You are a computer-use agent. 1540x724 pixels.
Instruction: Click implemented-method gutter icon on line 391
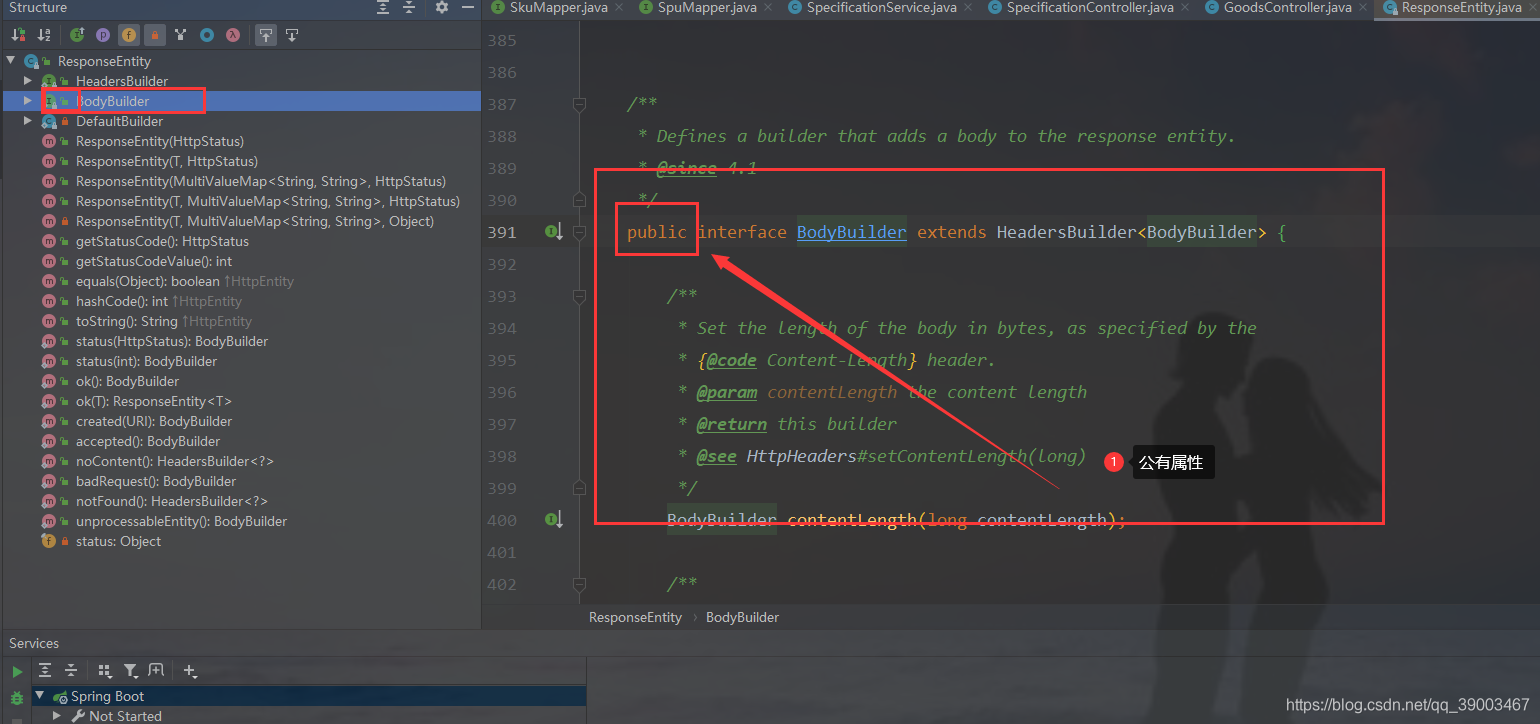[x=554, y=232]
